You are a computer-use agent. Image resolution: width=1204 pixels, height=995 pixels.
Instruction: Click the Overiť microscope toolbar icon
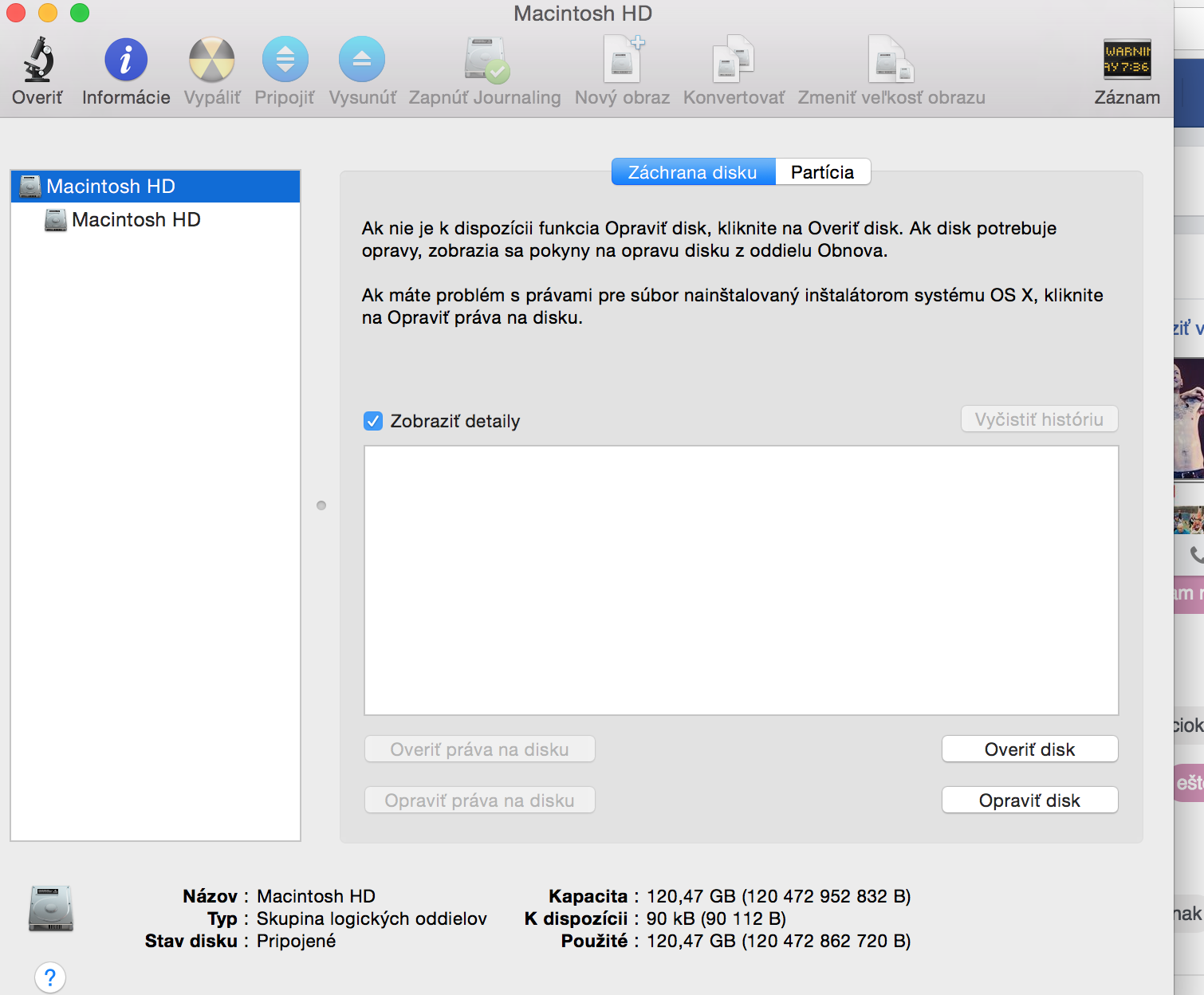(37, 60)
